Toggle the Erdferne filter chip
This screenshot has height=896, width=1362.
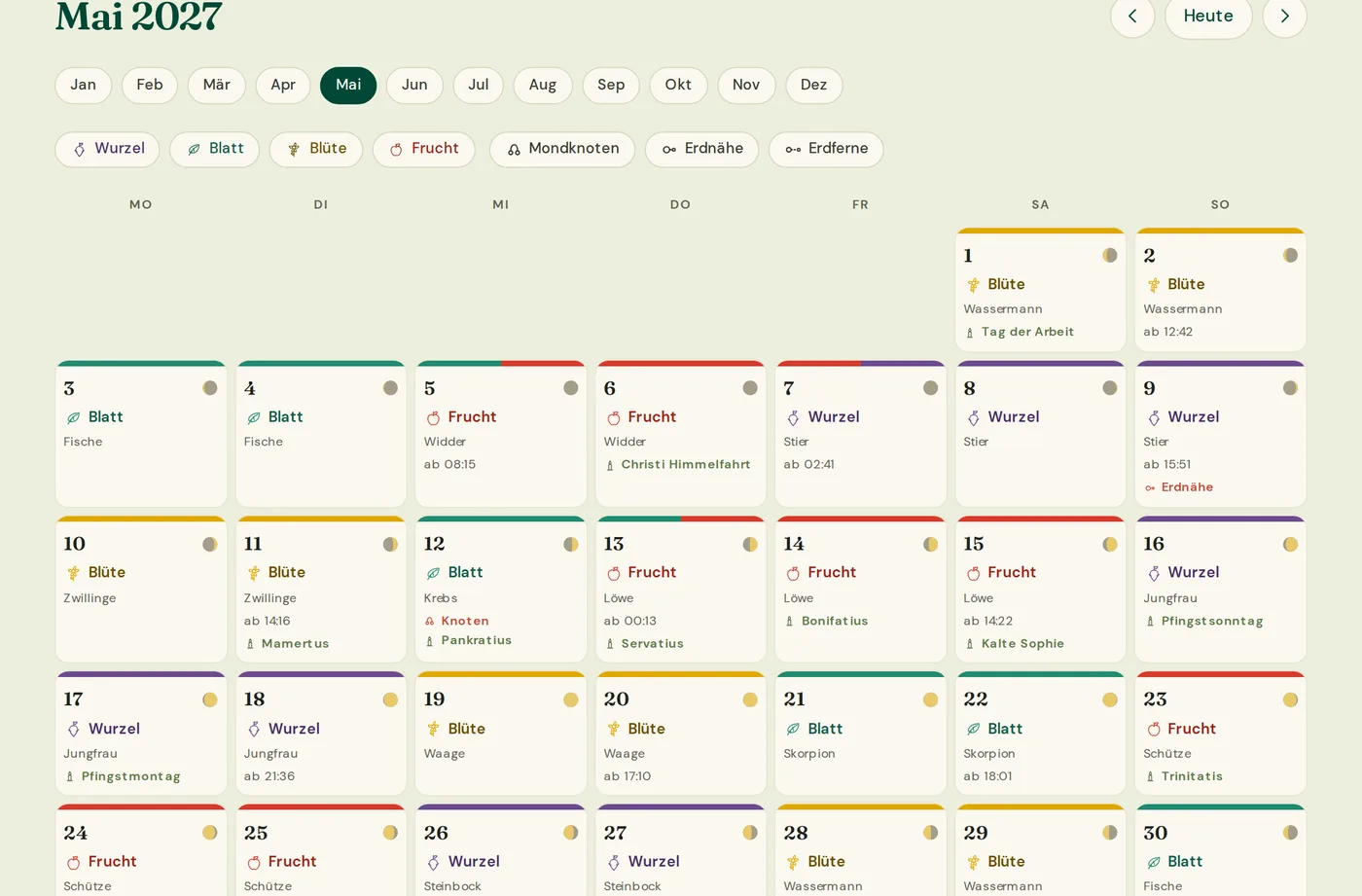pyautogui.click(x=827, y=149)
